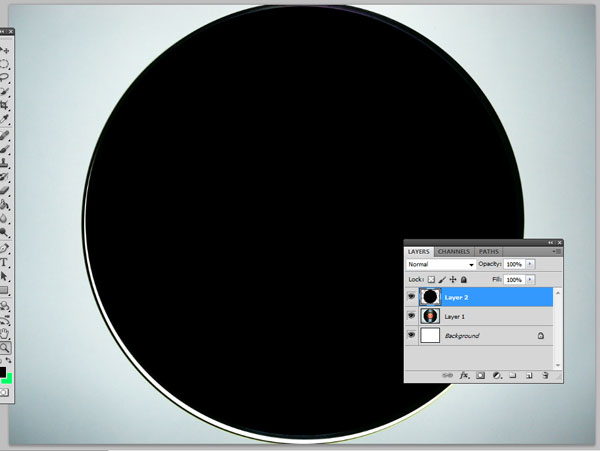Select the Healing Brush tool

click(x=5, y=135)
